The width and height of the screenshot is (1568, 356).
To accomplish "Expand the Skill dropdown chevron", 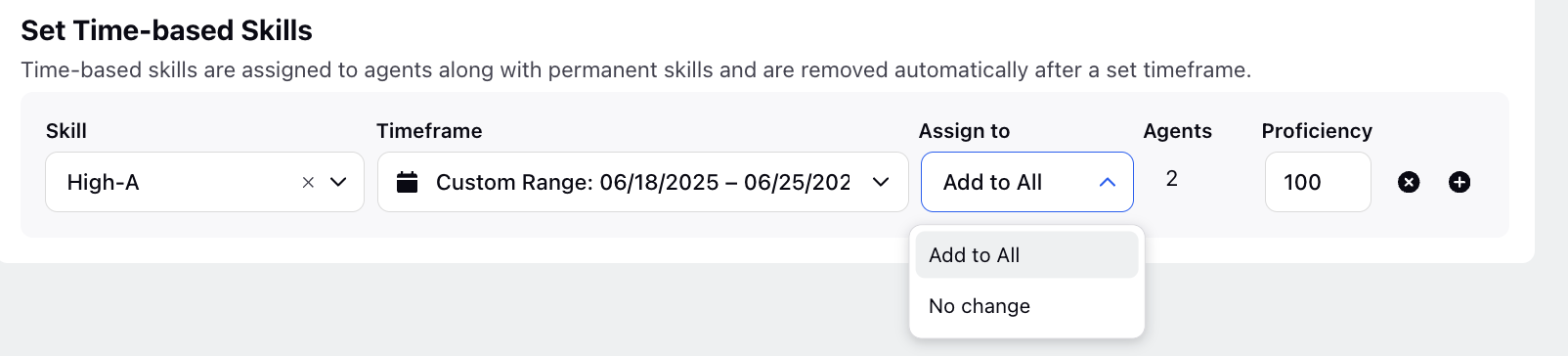I will click(x=338, y=182).
